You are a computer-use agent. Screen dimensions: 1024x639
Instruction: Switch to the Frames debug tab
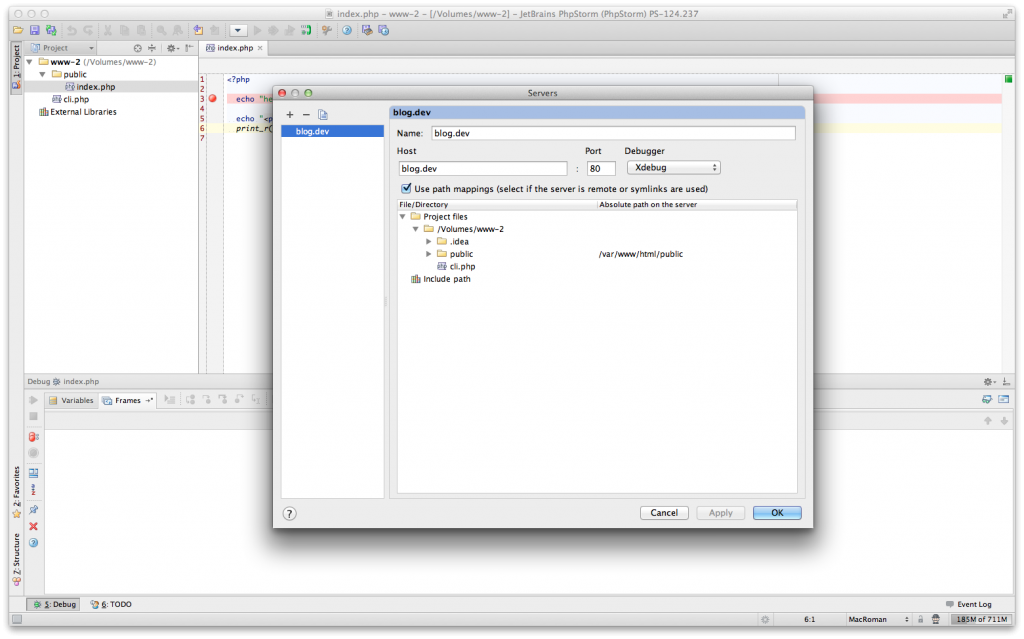click(x=127, y=401)
